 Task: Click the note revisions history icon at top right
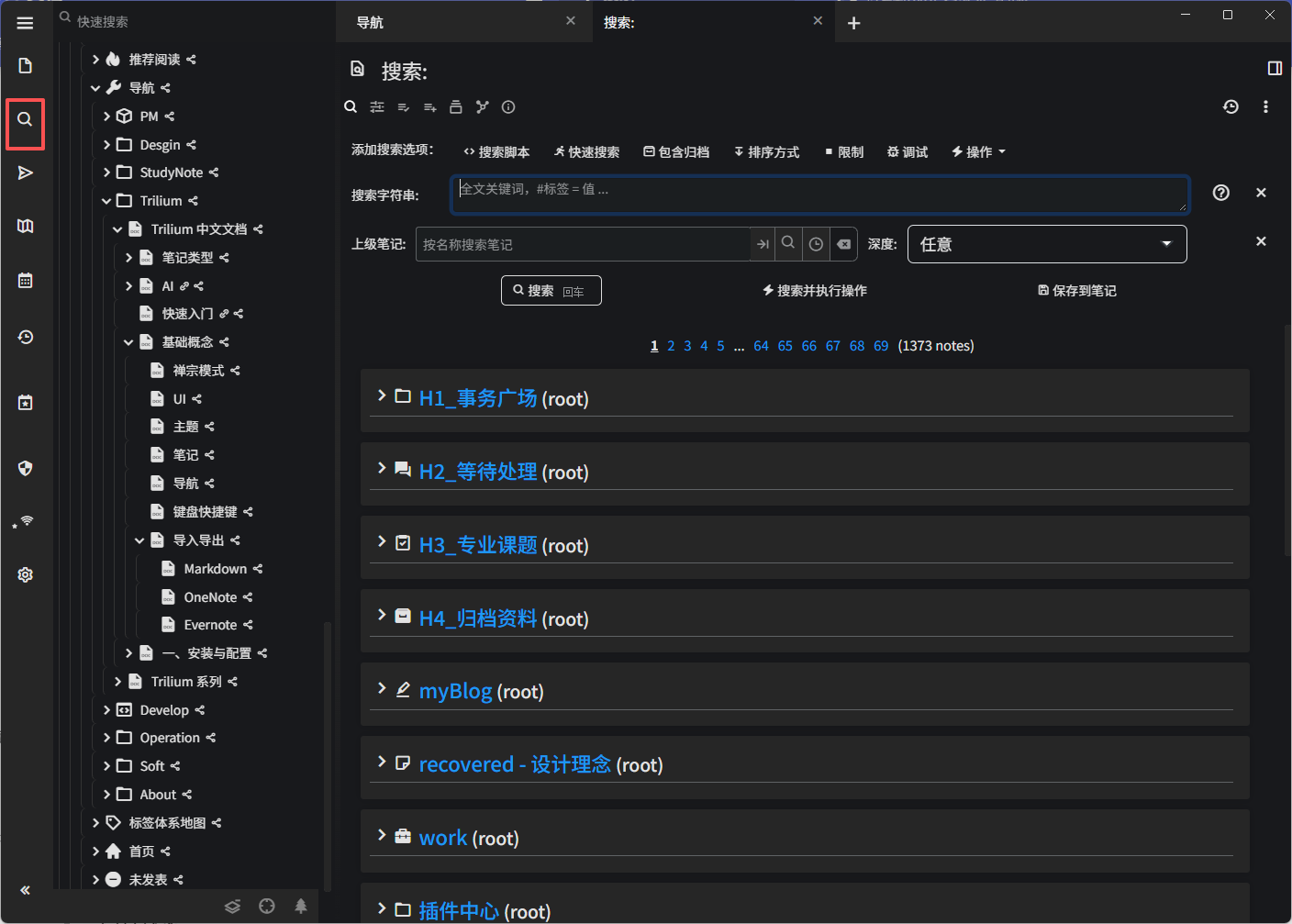pyautogui.click(x=1231, y=107)
